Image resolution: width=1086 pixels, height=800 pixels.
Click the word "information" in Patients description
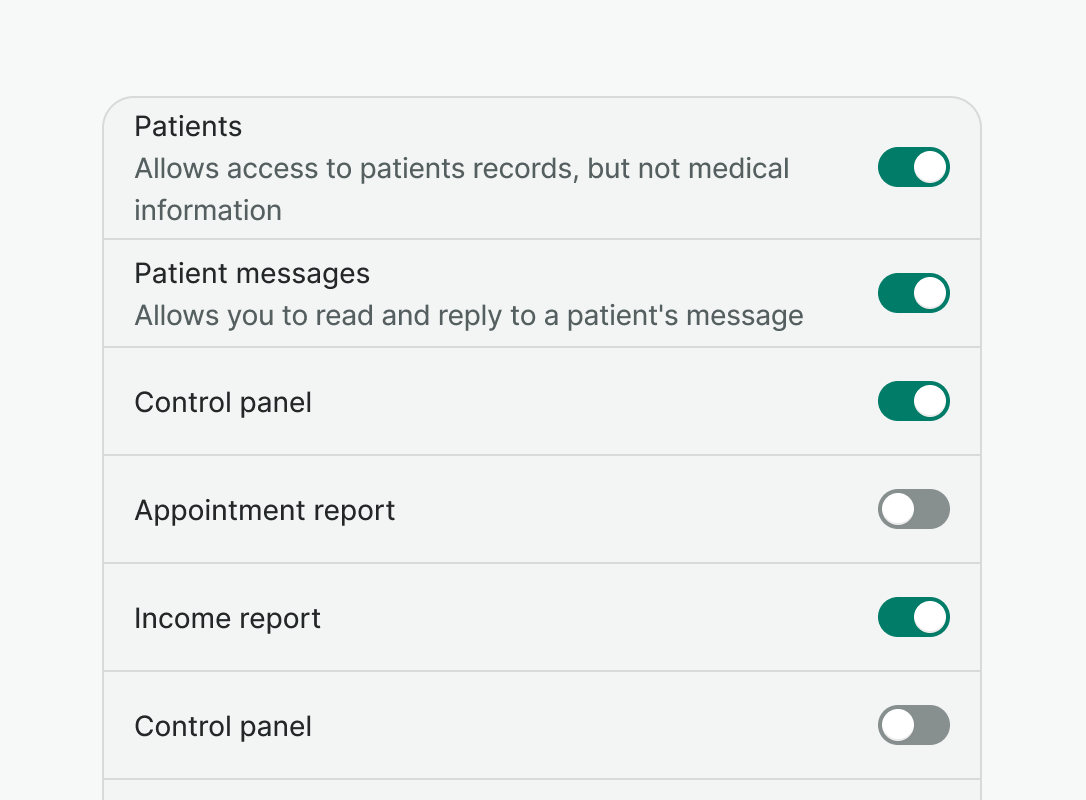[208, 211]
